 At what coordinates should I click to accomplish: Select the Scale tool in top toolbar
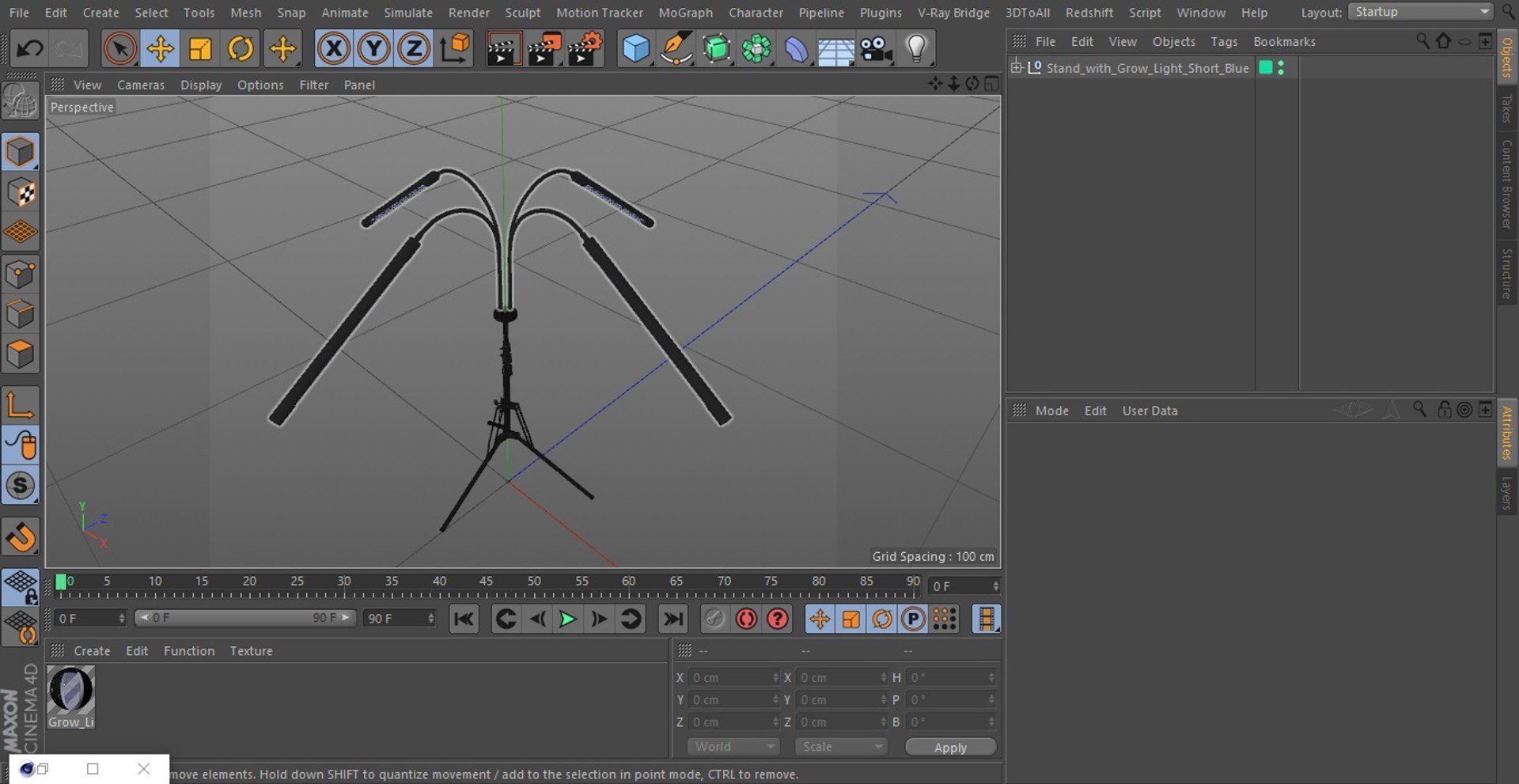200,49
